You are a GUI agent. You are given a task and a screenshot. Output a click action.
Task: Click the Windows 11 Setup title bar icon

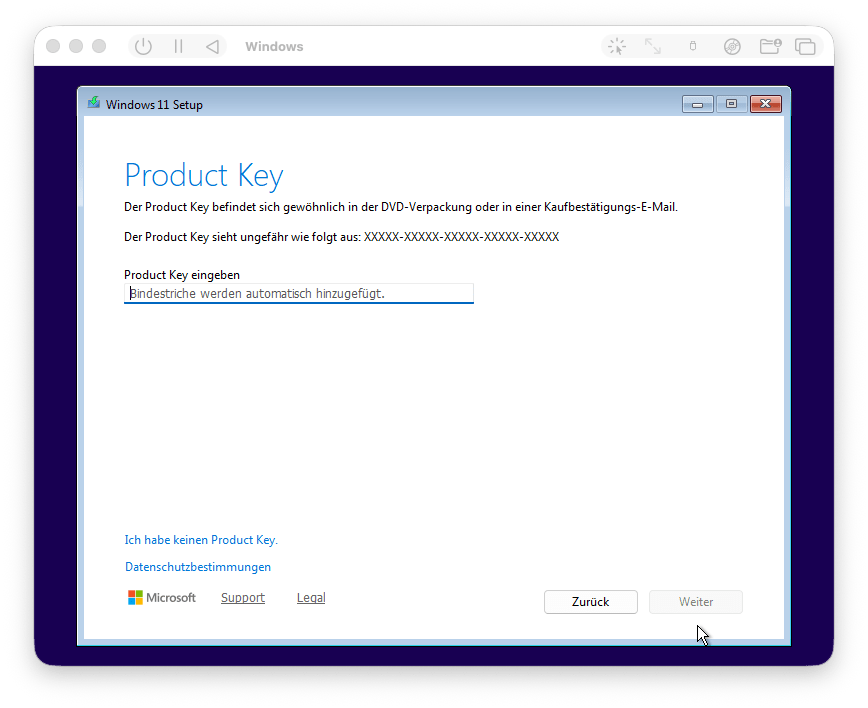coord(94,104)
